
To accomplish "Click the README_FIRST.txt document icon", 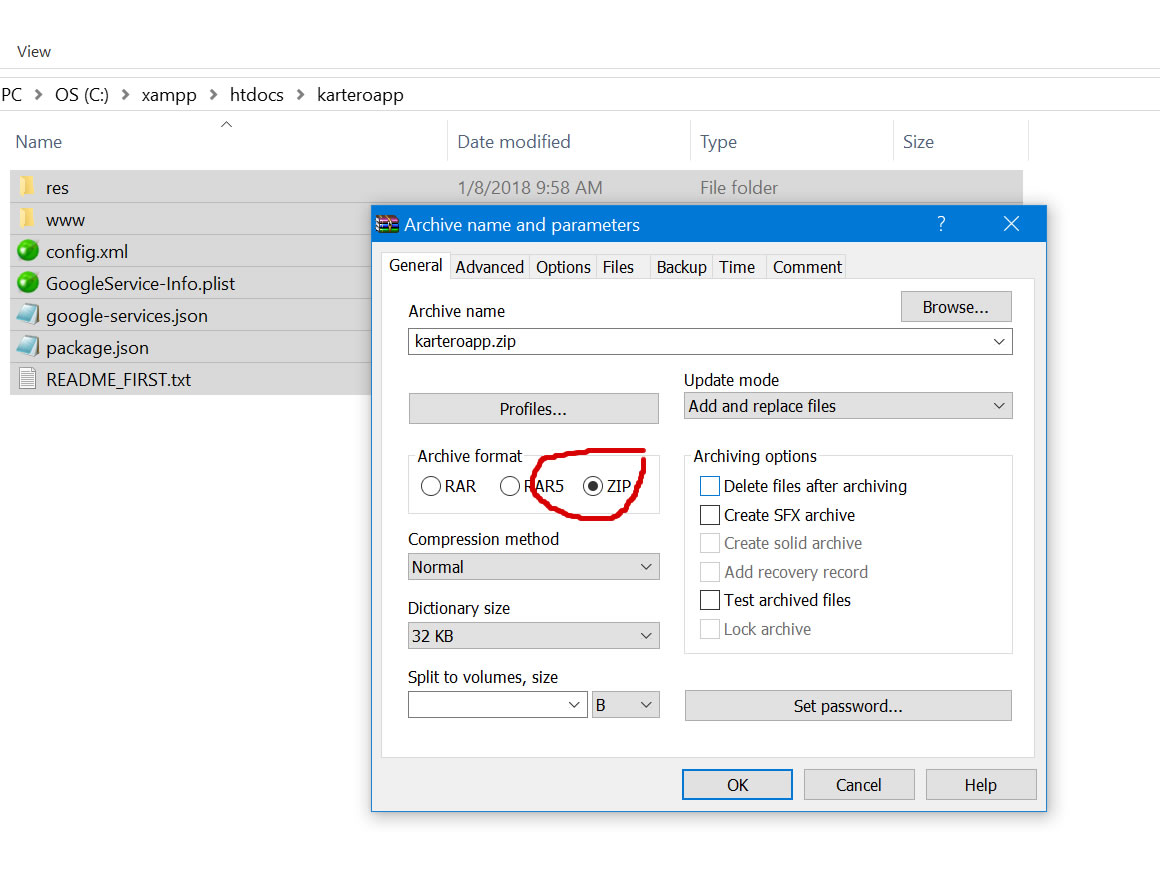I will point(28,379).
